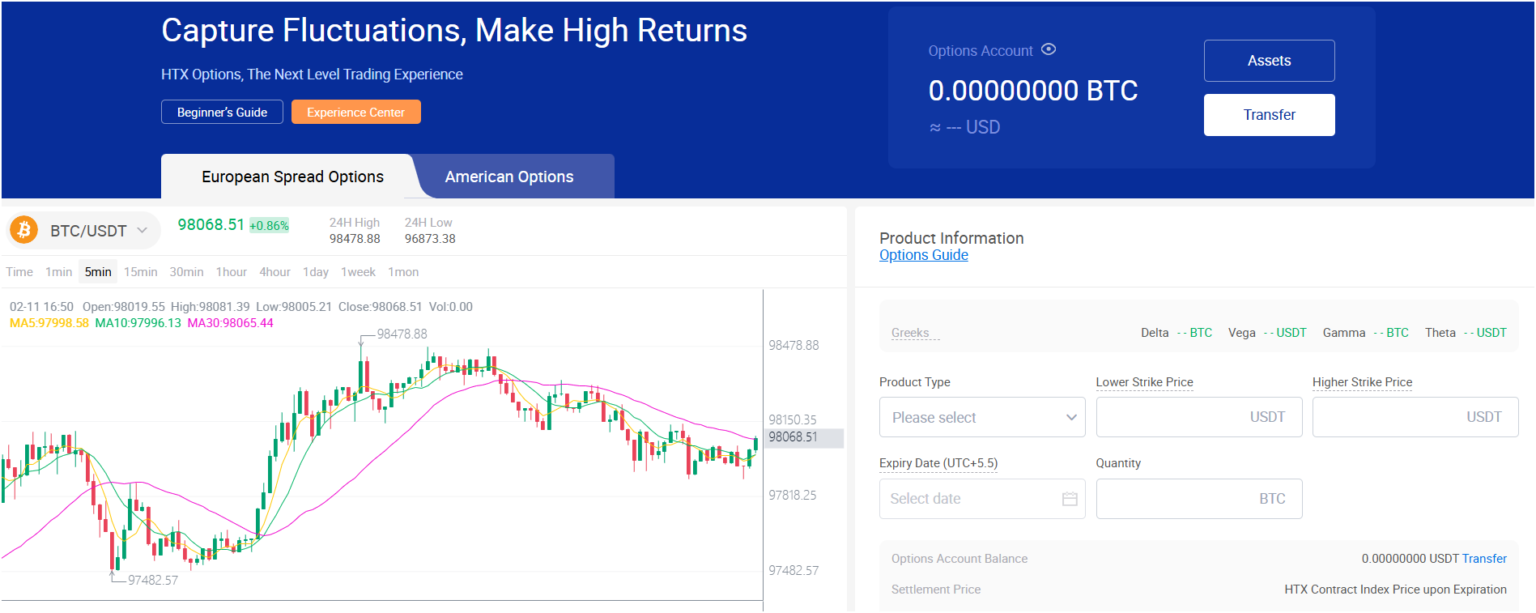Click the 0.00000000 BTC account balance
The height and width of the screenshot is (613, 1536).
pos(1033,91)
